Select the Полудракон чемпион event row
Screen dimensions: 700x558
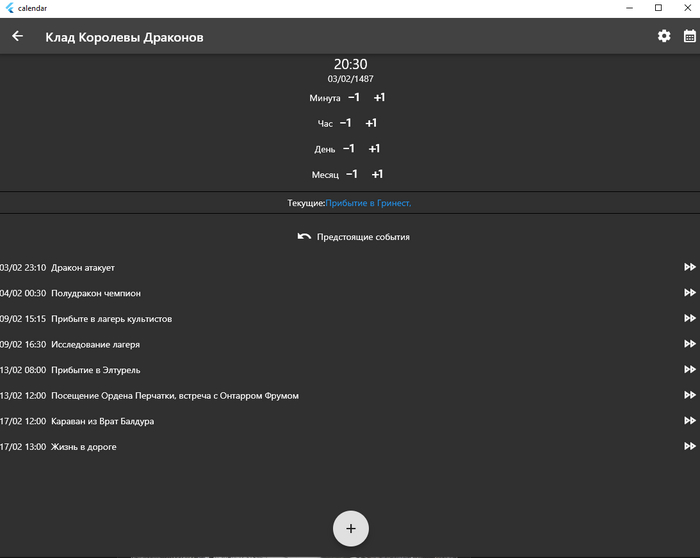click(350, 293)
